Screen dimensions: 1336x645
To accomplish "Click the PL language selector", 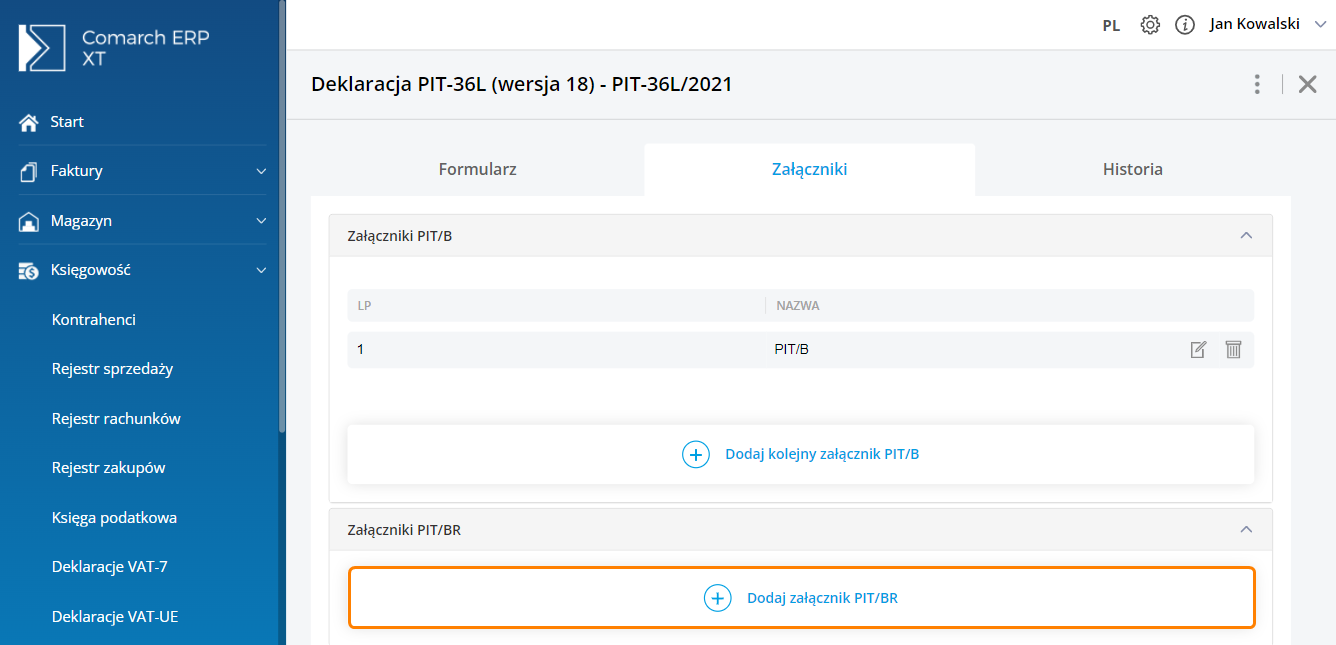I will click(x=1111, y=26).
